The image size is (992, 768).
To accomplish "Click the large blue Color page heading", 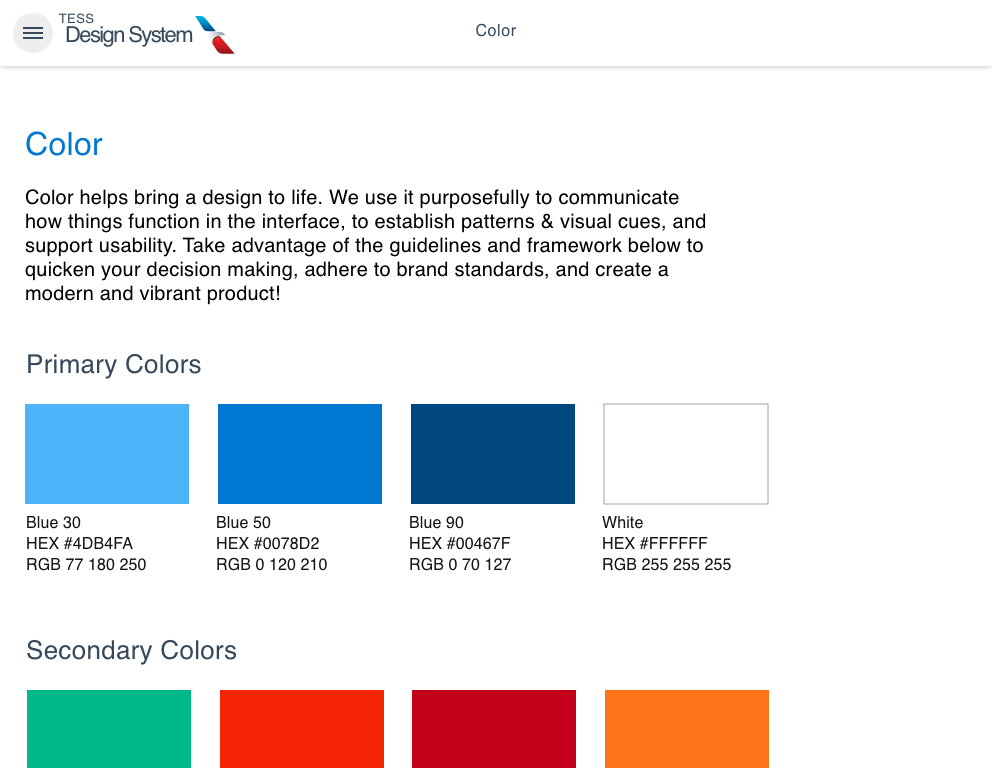I will 64,144.
